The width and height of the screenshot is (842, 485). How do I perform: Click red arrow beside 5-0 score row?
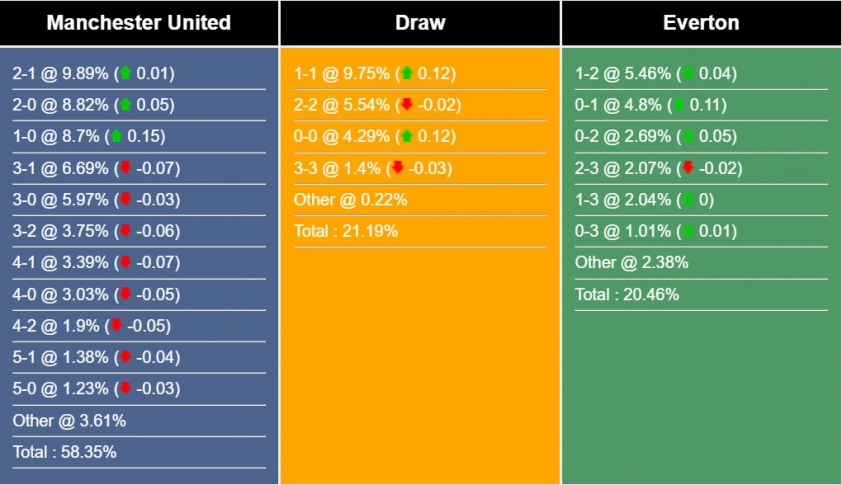(125, 389)
